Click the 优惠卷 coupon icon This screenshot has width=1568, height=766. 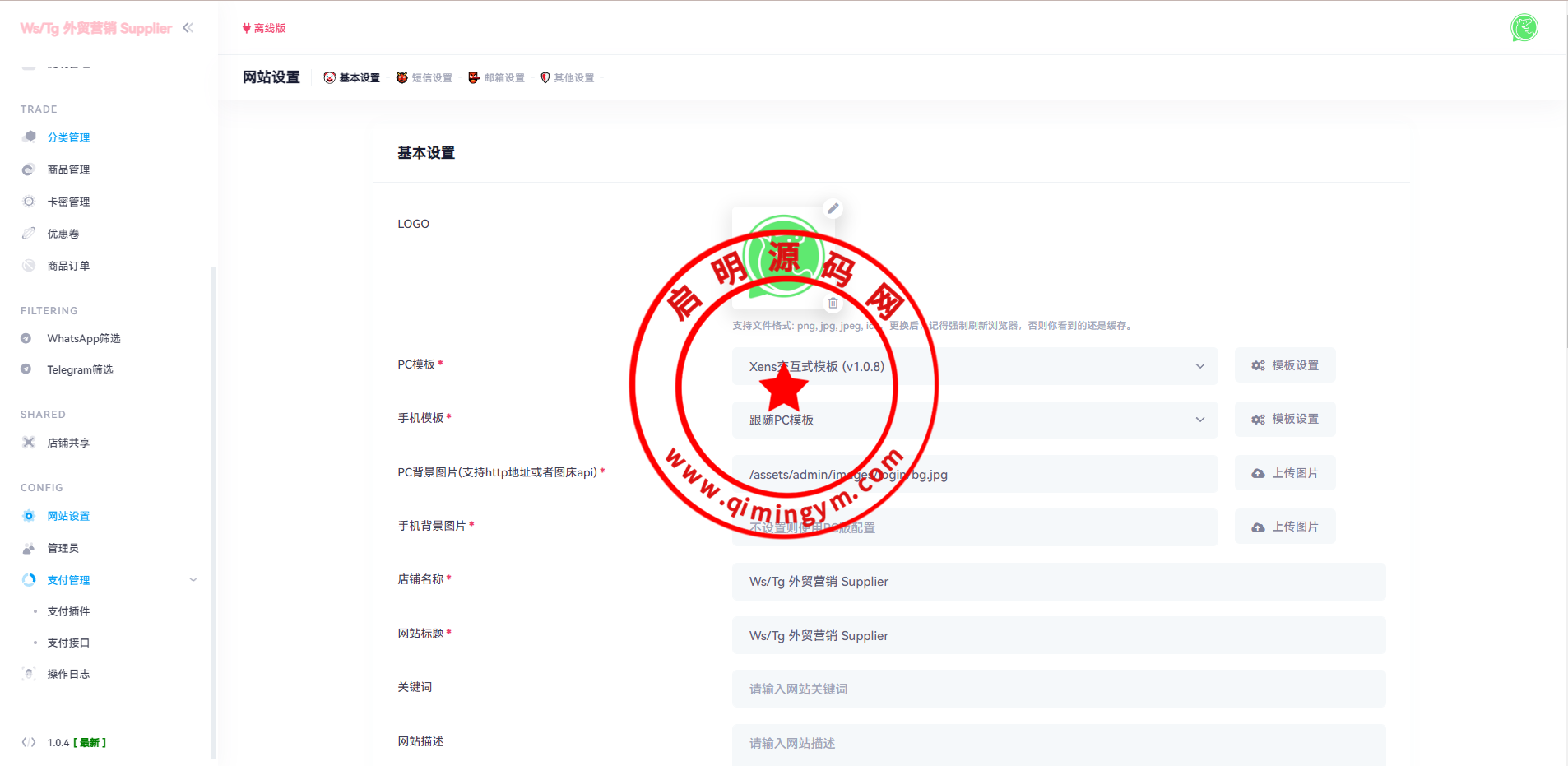(29, 234)
